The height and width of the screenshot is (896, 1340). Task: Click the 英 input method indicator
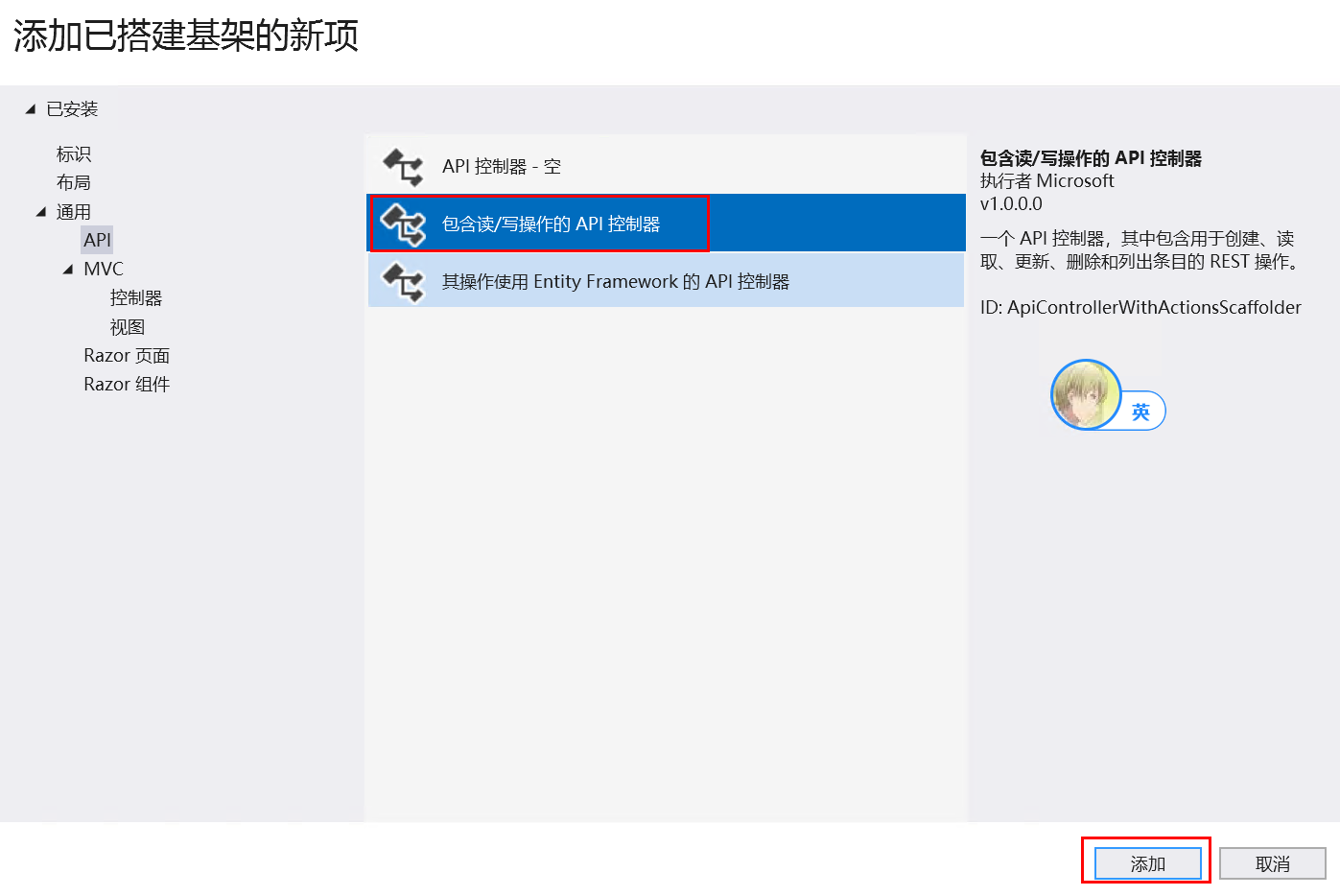pos(1140,412)
